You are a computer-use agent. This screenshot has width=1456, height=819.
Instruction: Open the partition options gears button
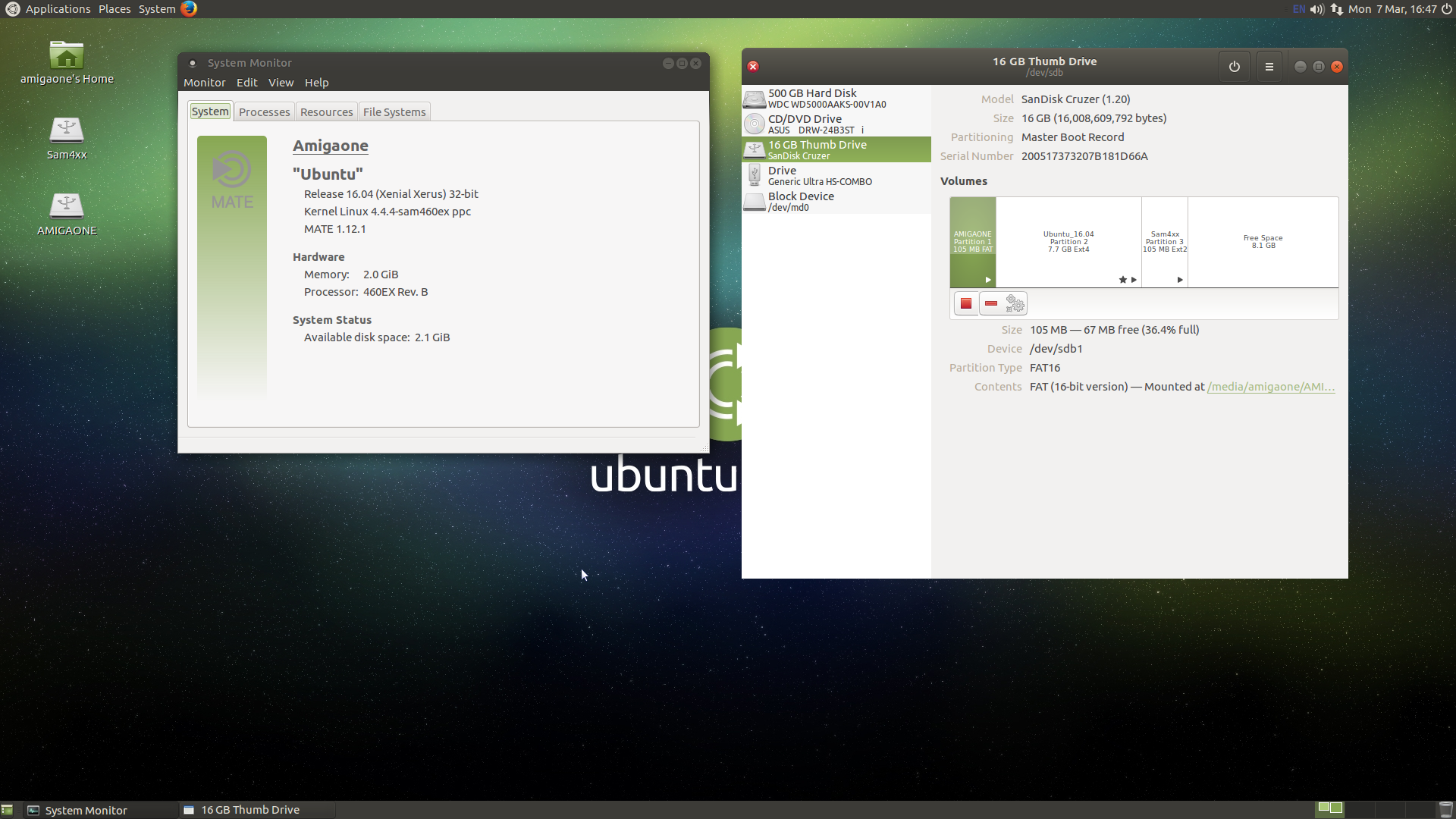[1015, 304]
